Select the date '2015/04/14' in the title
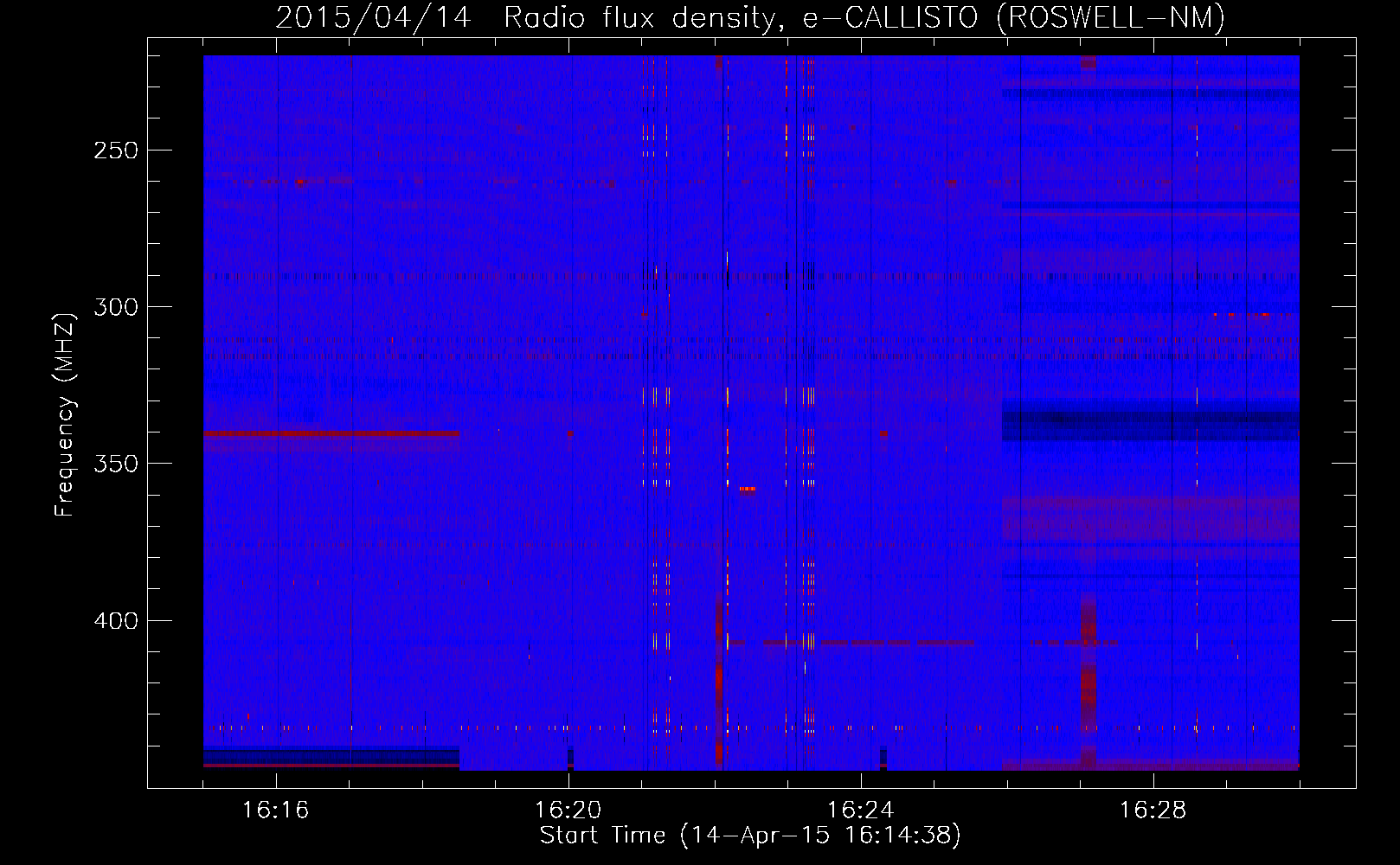 (373, 17)
